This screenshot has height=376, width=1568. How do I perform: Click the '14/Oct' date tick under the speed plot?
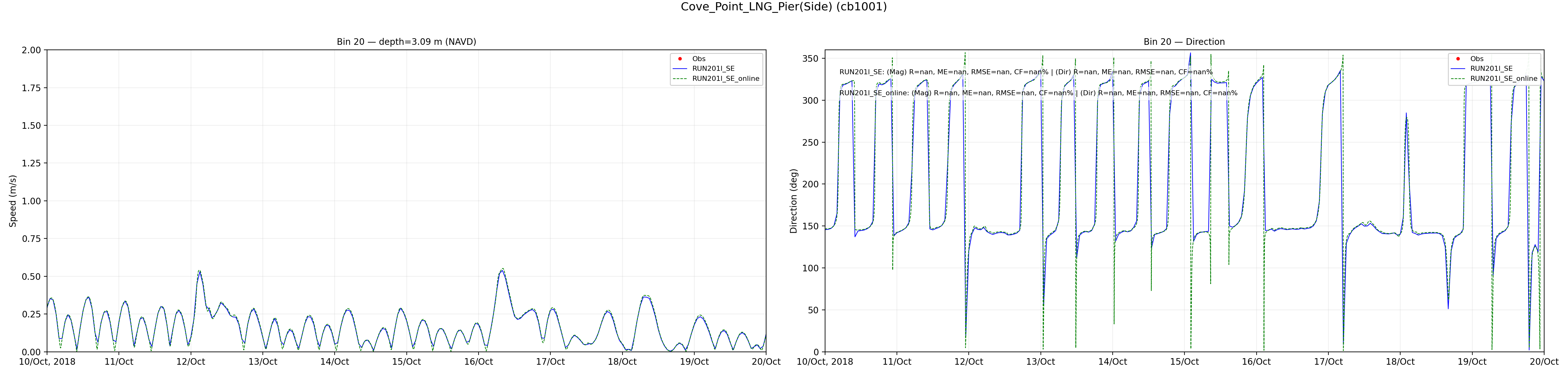[335, 361]
